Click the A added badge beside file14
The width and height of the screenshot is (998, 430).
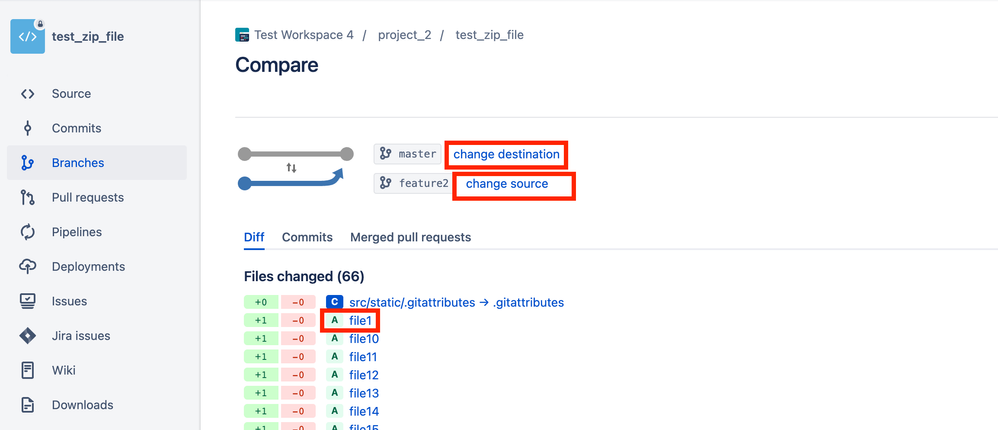335,411
